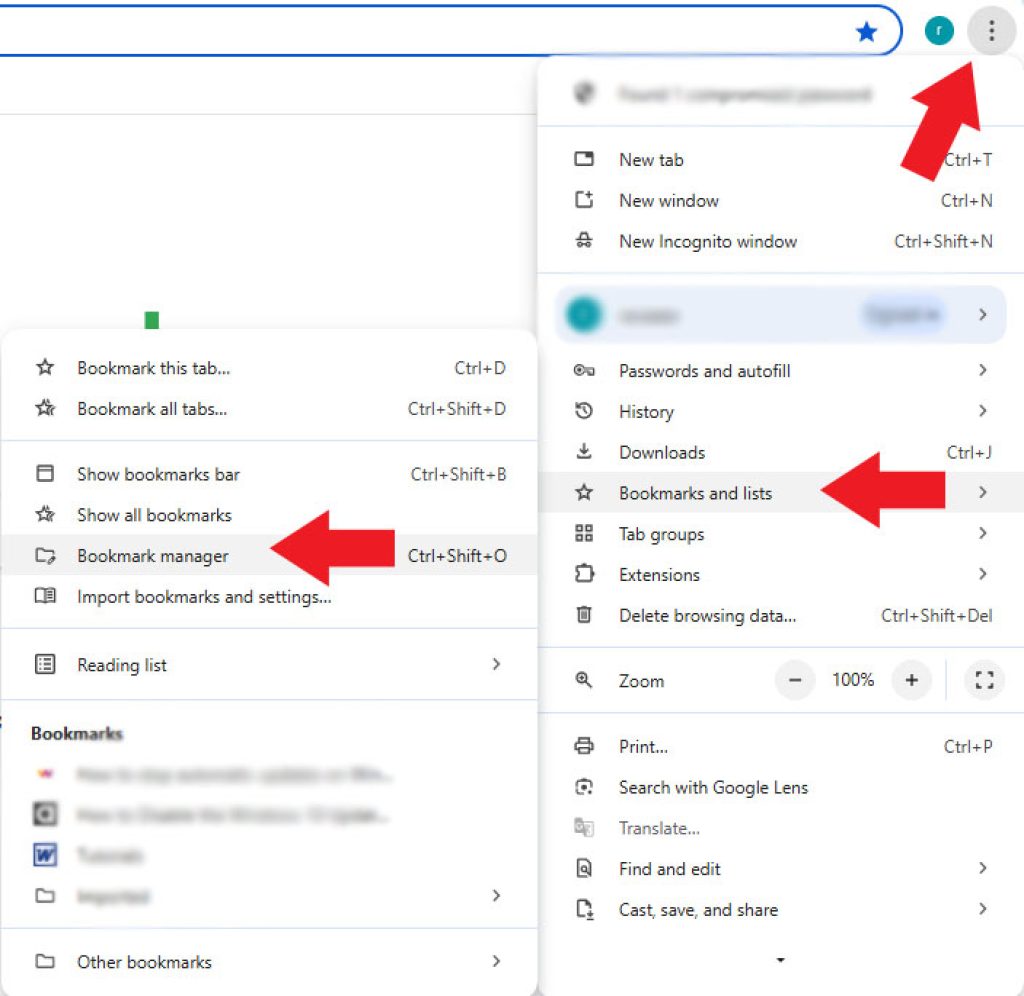Click the Find and edit icon

[584, 868]
